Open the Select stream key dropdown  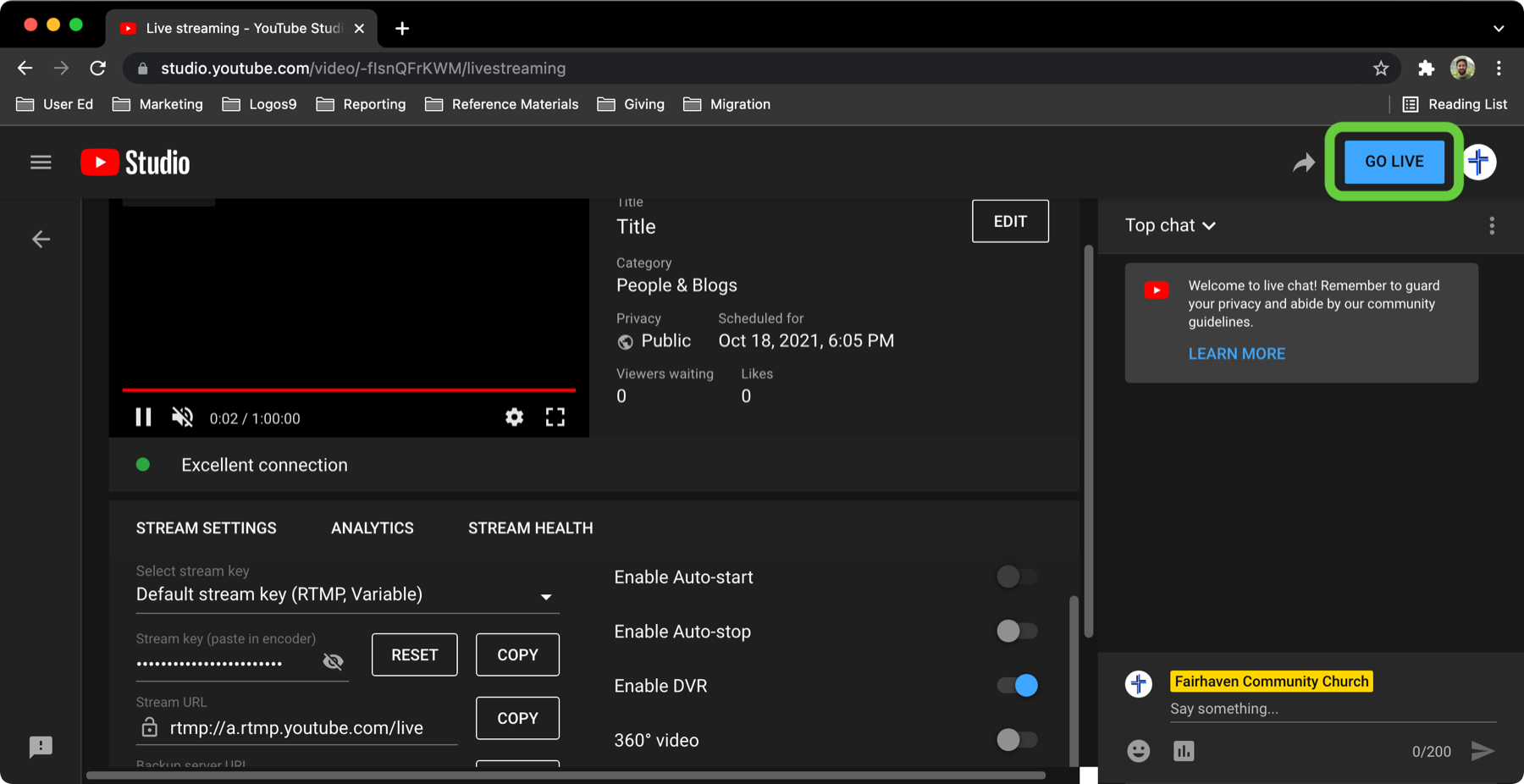point(347,595)
